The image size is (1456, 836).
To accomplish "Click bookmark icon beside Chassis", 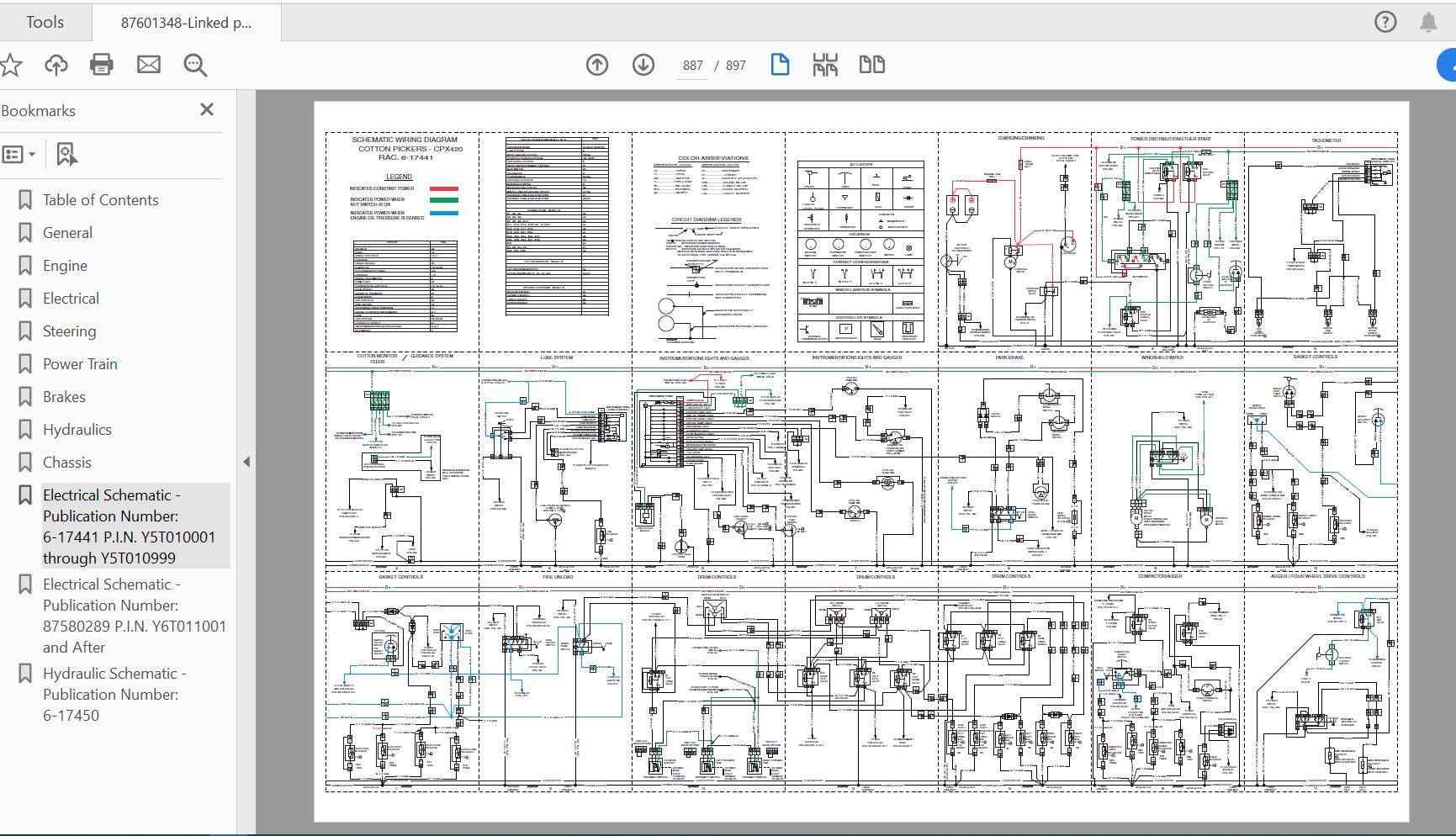I will (25, 463).
